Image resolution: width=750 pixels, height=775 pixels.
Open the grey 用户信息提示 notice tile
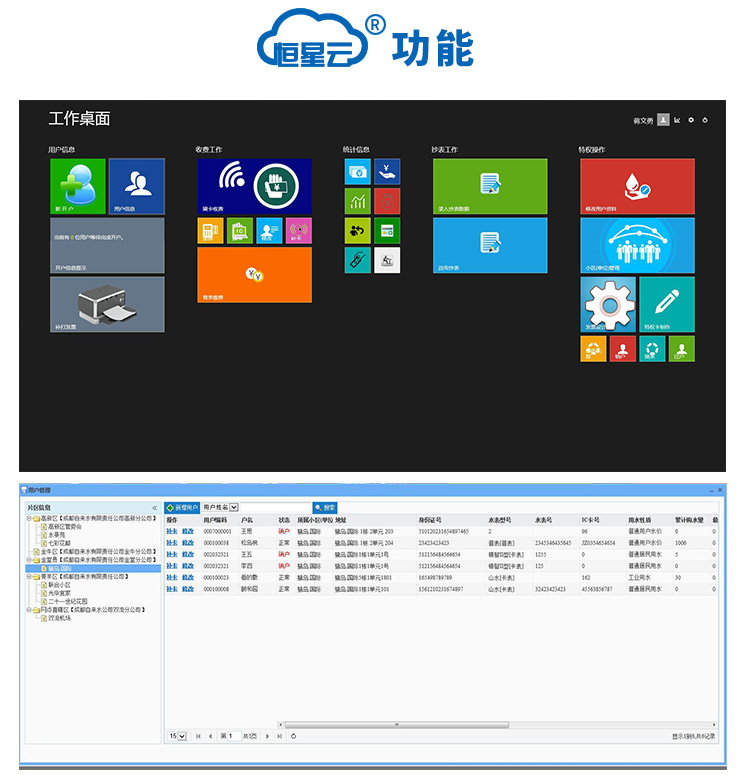pyautogui.click(x=107, y=245)
